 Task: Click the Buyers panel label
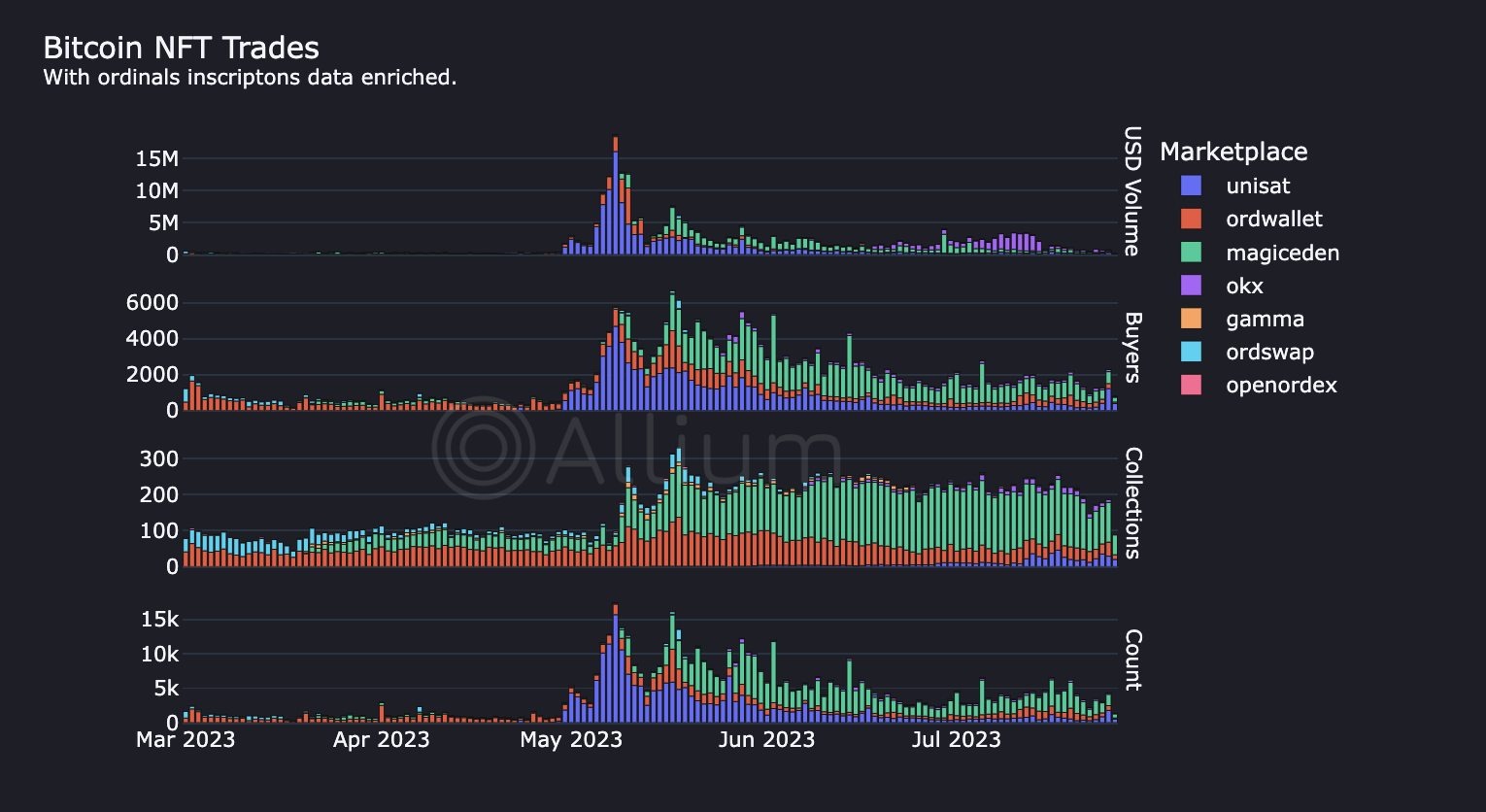1131,348
